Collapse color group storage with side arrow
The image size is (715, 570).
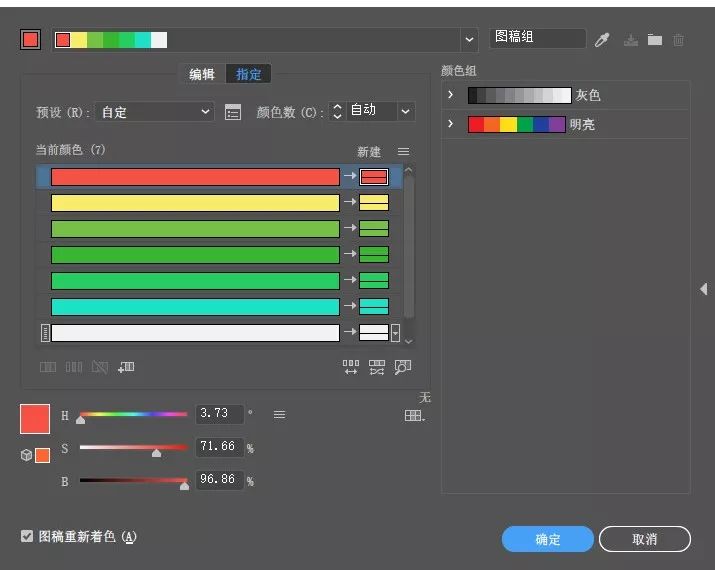pyautogui.click(x=704, y=289)
